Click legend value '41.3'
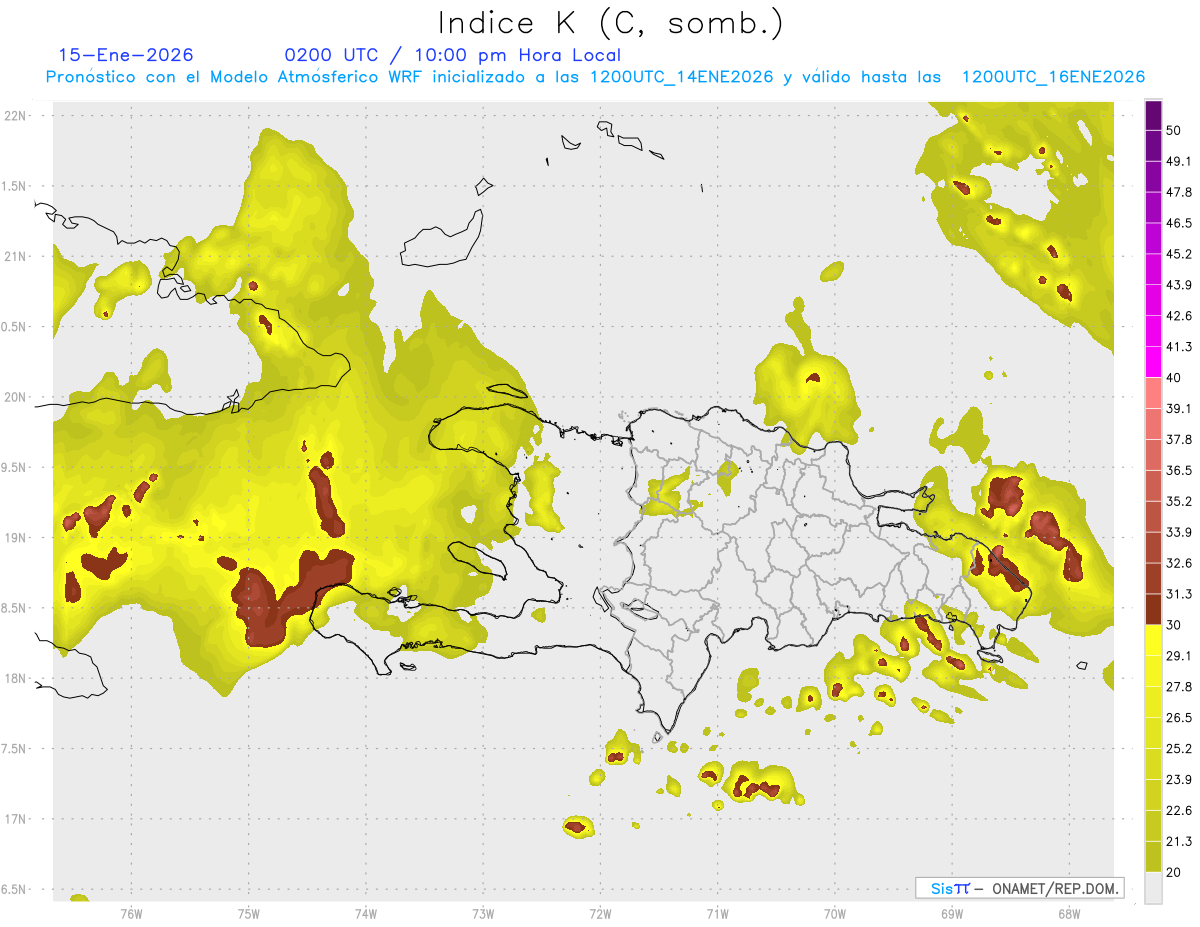1200x927 pixels. [1179, 347]
